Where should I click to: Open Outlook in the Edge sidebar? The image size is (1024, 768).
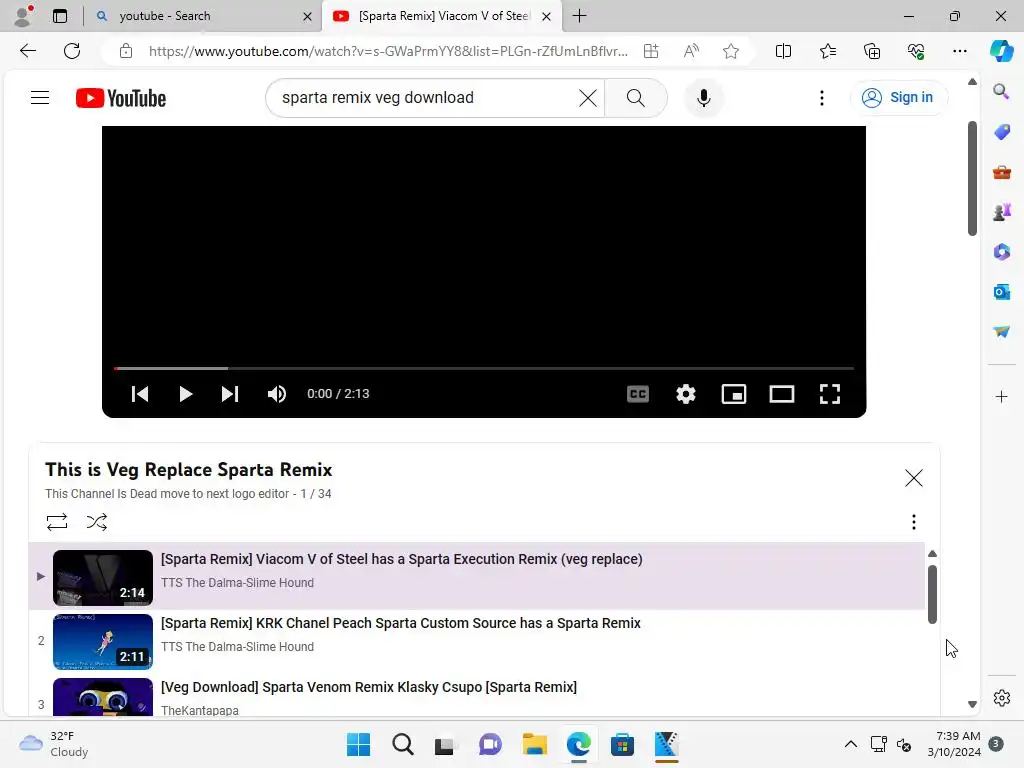click(1001, 292)
